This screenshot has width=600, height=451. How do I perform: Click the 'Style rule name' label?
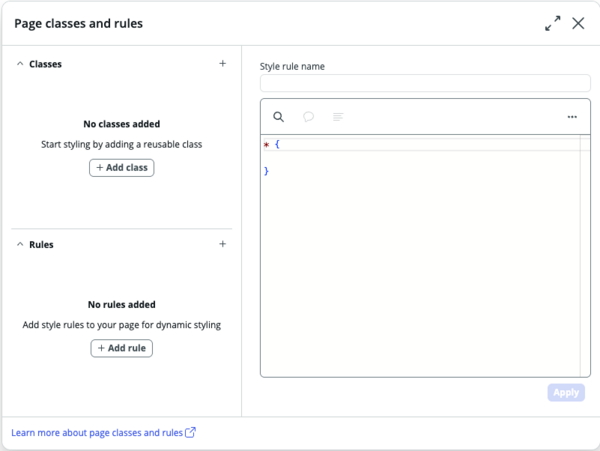click(x=292, y=67)
